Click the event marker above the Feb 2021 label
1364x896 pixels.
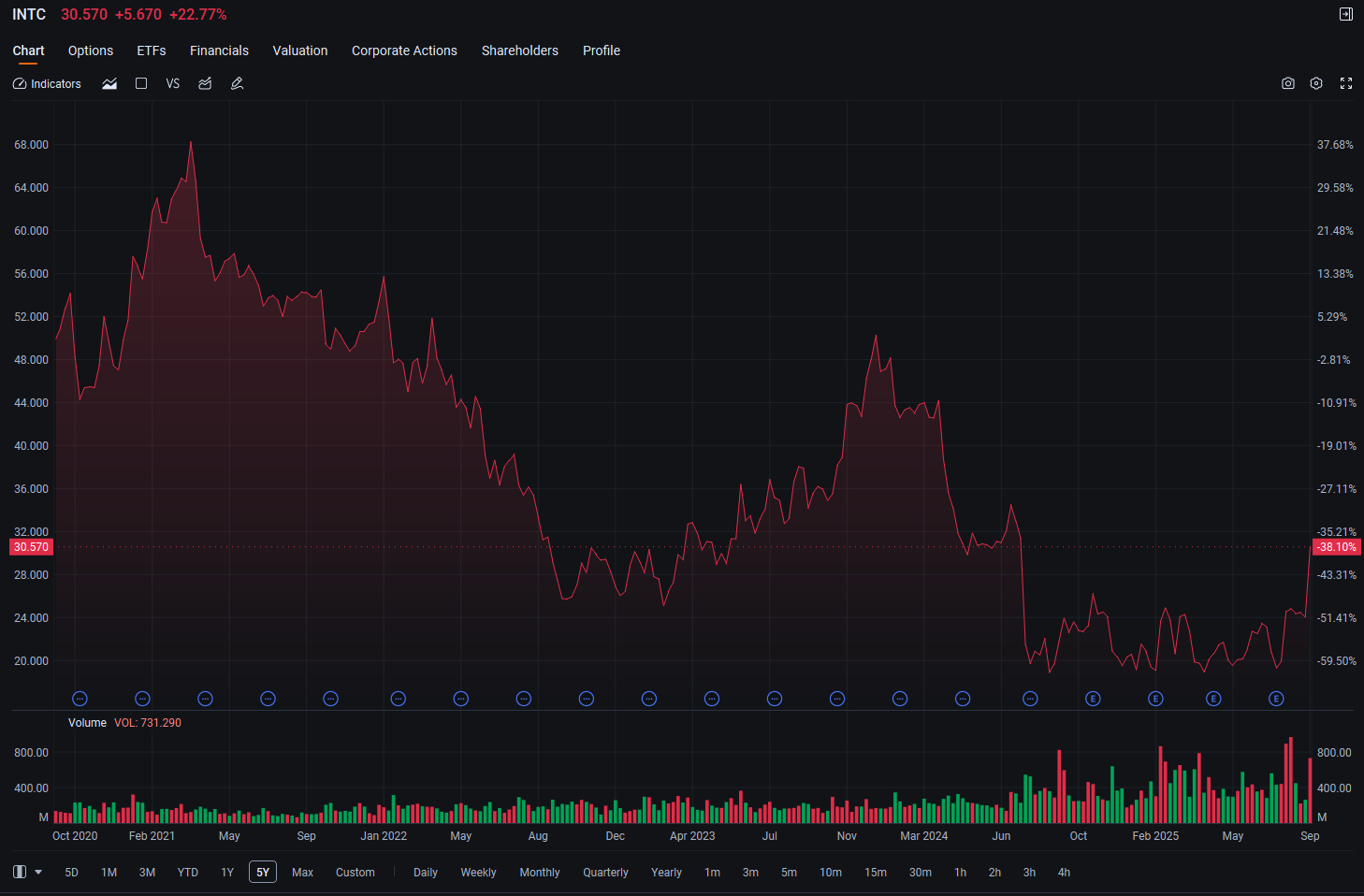tap(142, 699)
